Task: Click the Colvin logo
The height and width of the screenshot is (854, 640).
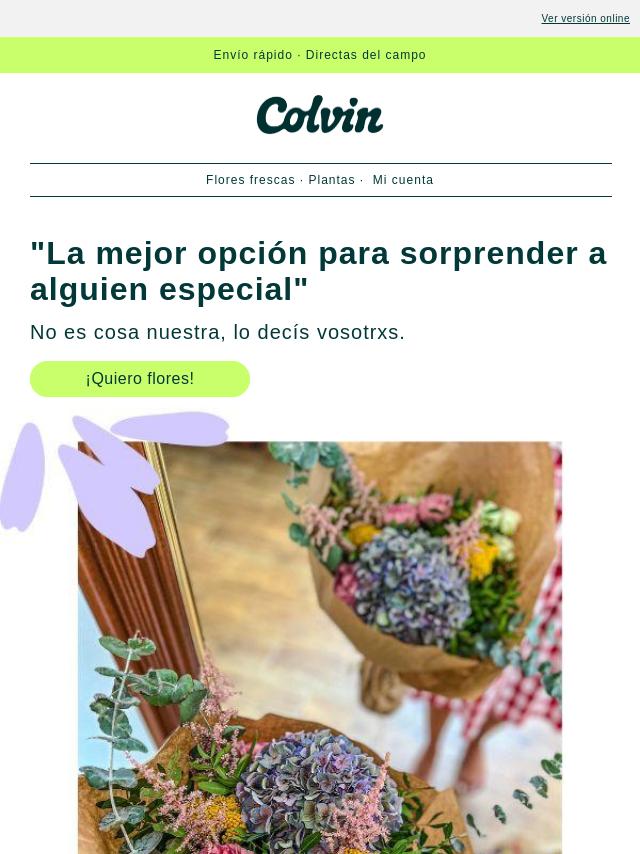Action: point(320,115)
